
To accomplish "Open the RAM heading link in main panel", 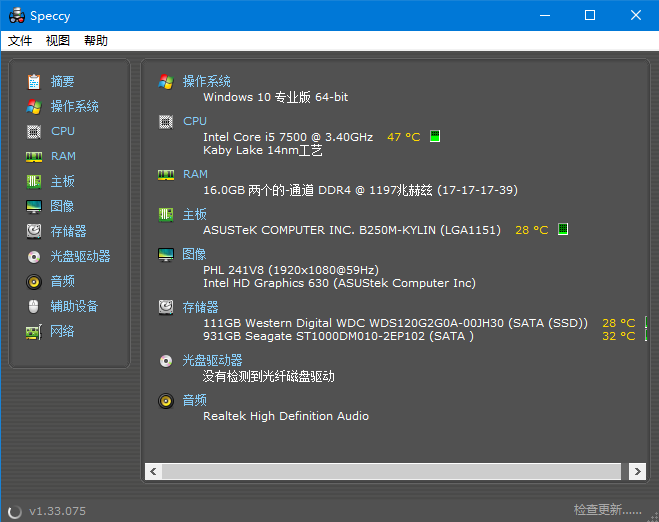I will click(x=195, y=174).
